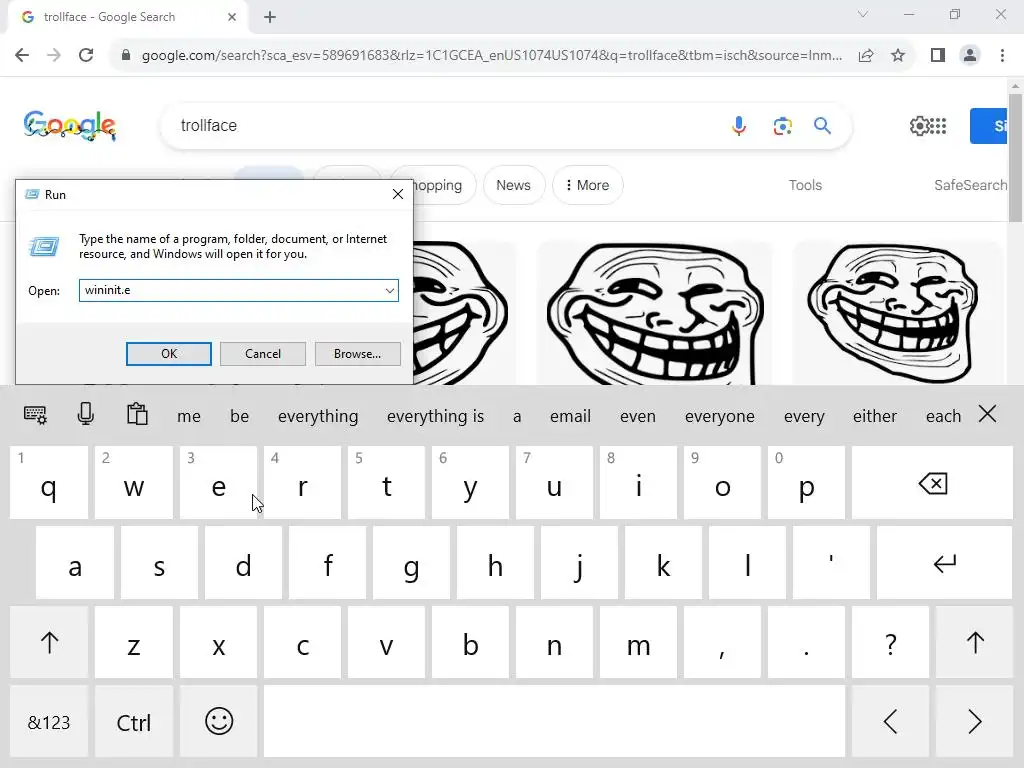Viewport: 1024px width, 768px height.
Task: Go back with Chrome's back arrow
Action: pos(22,56)
